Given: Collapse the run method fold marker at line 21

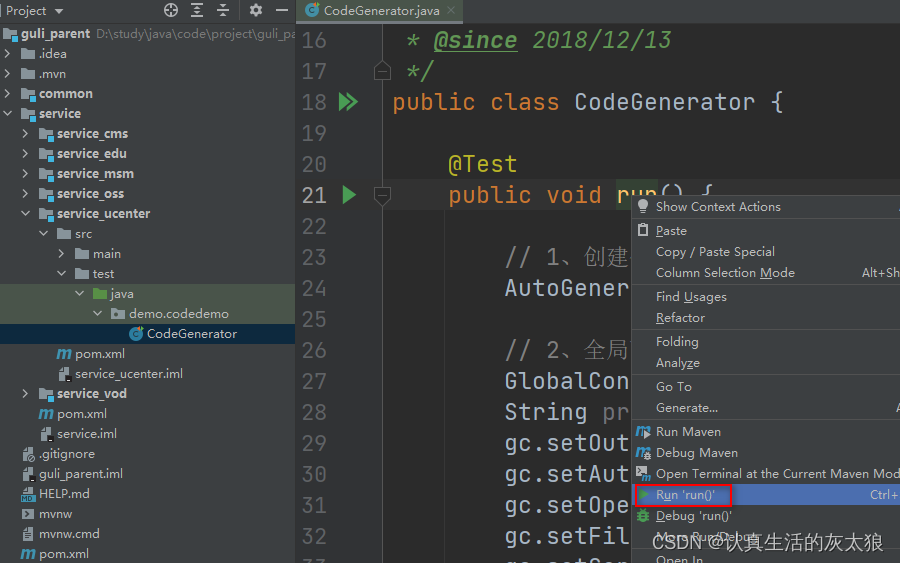Looking at the screenshot, I should click(x=382, y=196).
